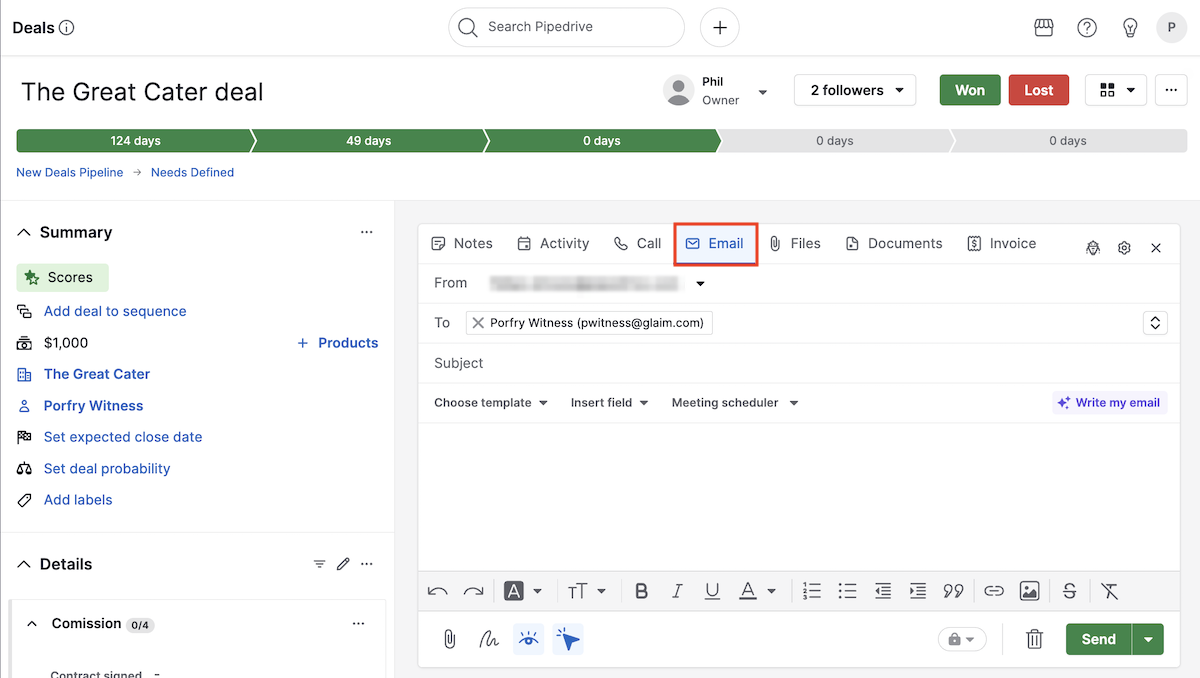The height and width of the screenshot is (678, 1200).
Task: Open the Marketplace icon in top bar
Action: point(1044,28)
